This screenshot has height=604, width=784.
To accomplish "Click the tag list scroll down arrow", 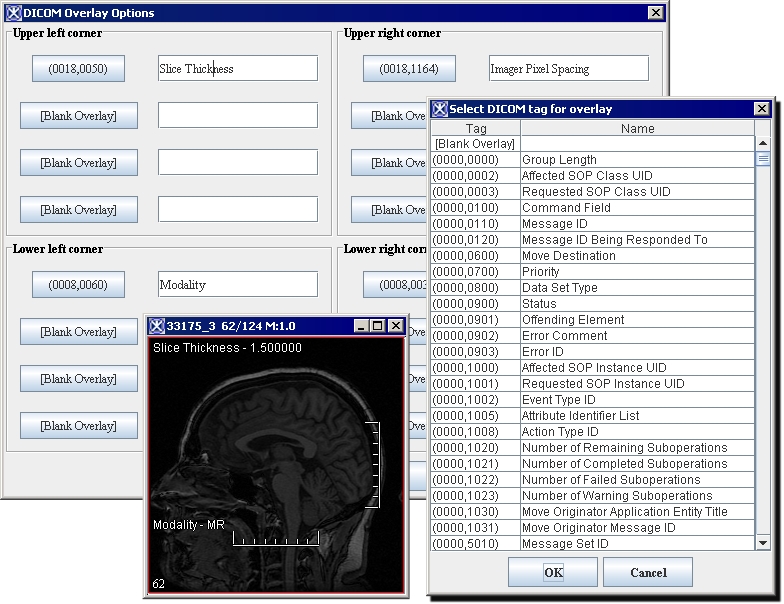I will click(763, 543).
